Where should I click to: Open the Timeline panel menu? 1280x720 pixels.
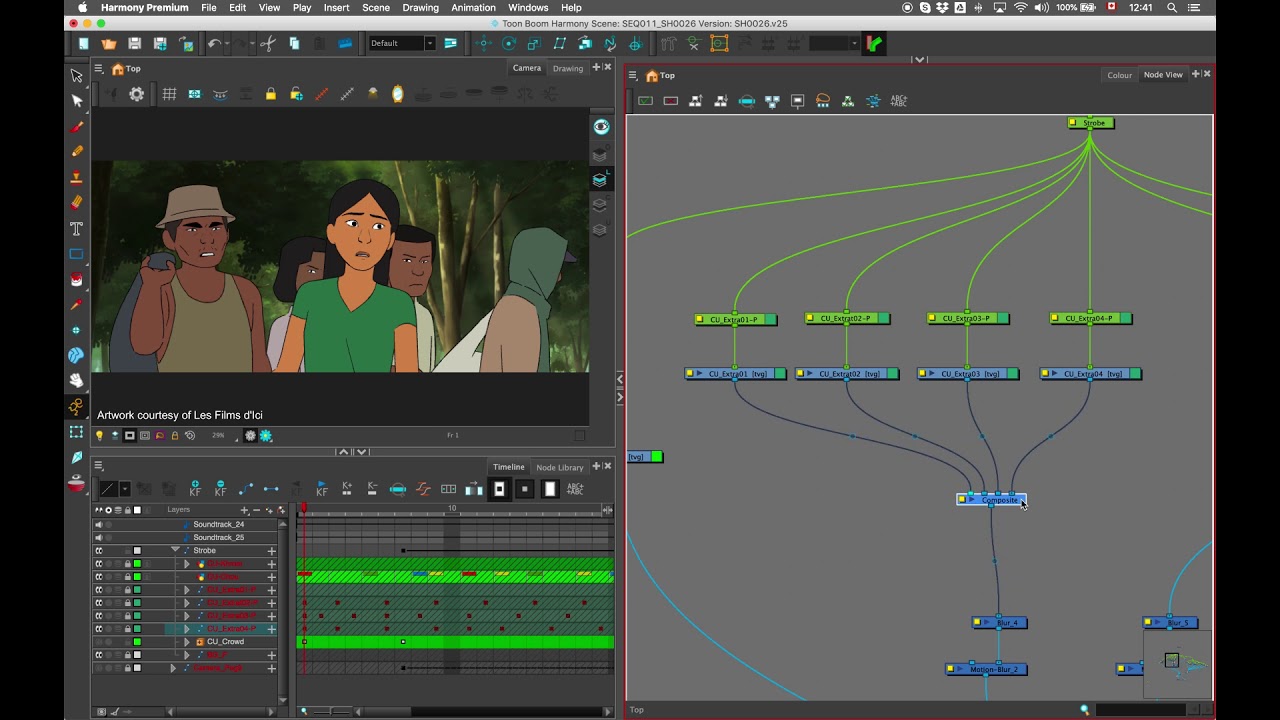pyautogui.click(x=99, y=466)
